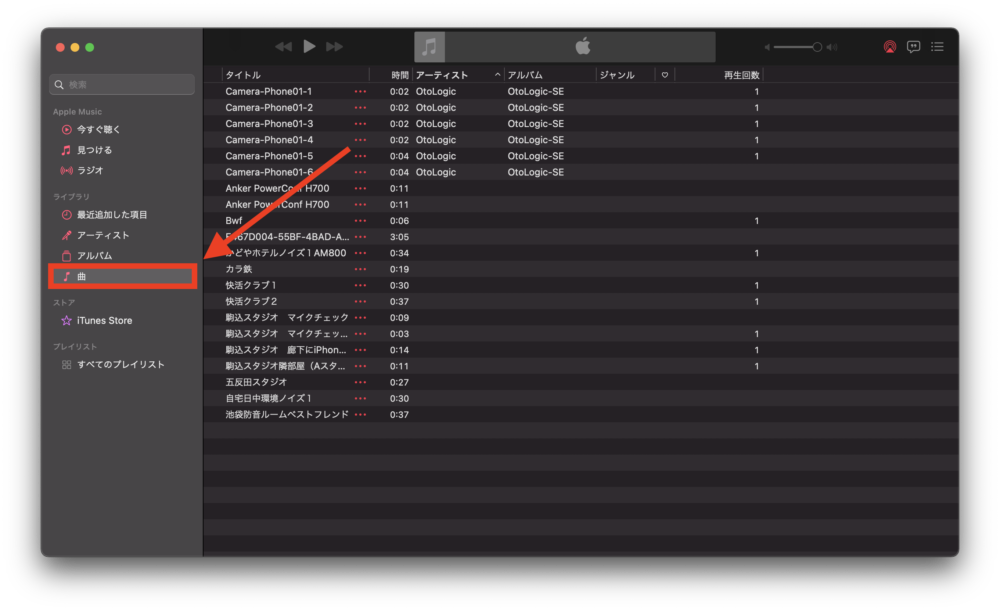This screenshot has width=1000, height=611.
Task: Open the AirPlay audio output icon
Action: [x=890, y=47]
